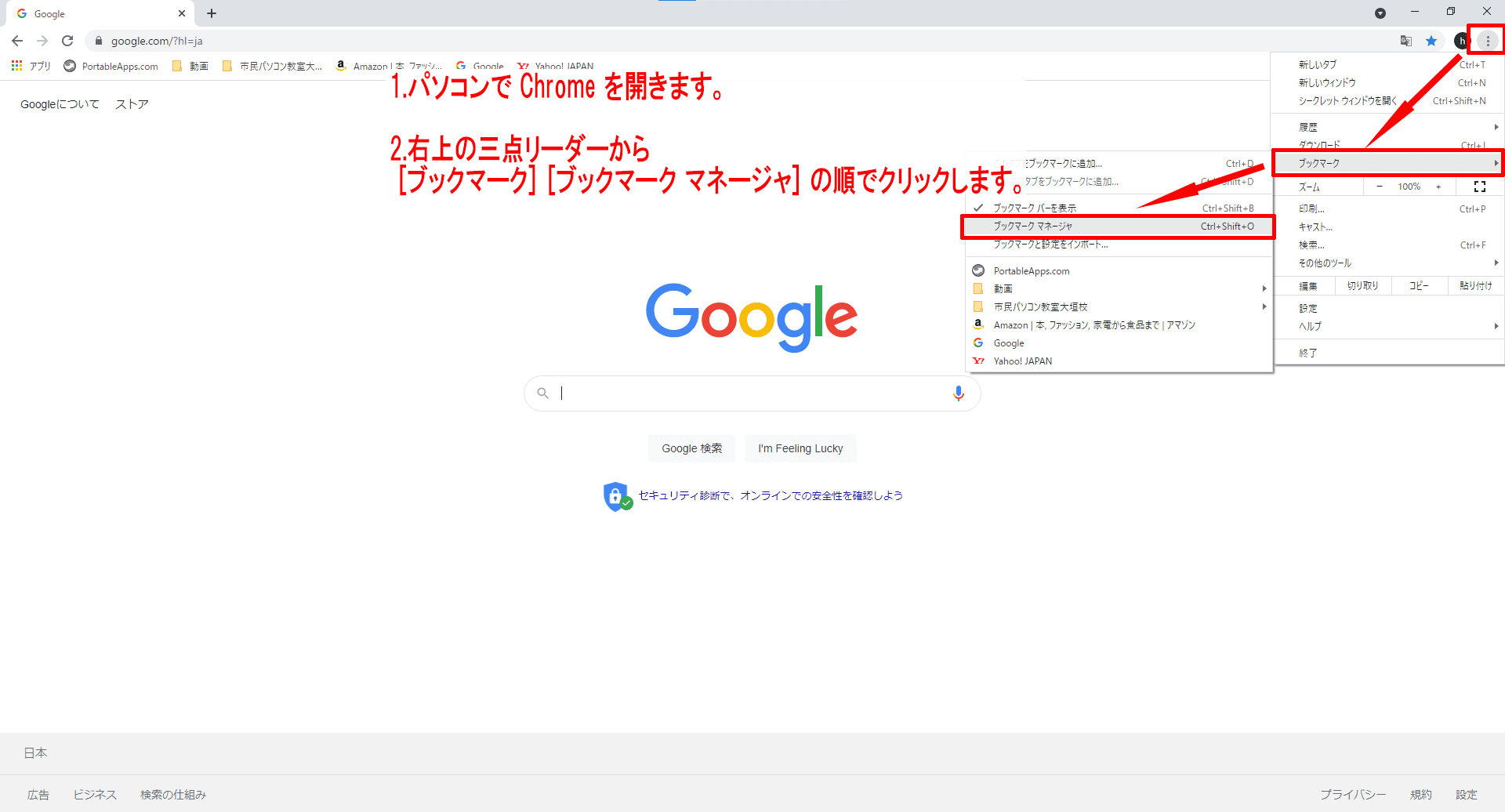This screenshot has width=1505, height=812.
Task: Click the microphone voice search icon
Action: tap(958, 393)
